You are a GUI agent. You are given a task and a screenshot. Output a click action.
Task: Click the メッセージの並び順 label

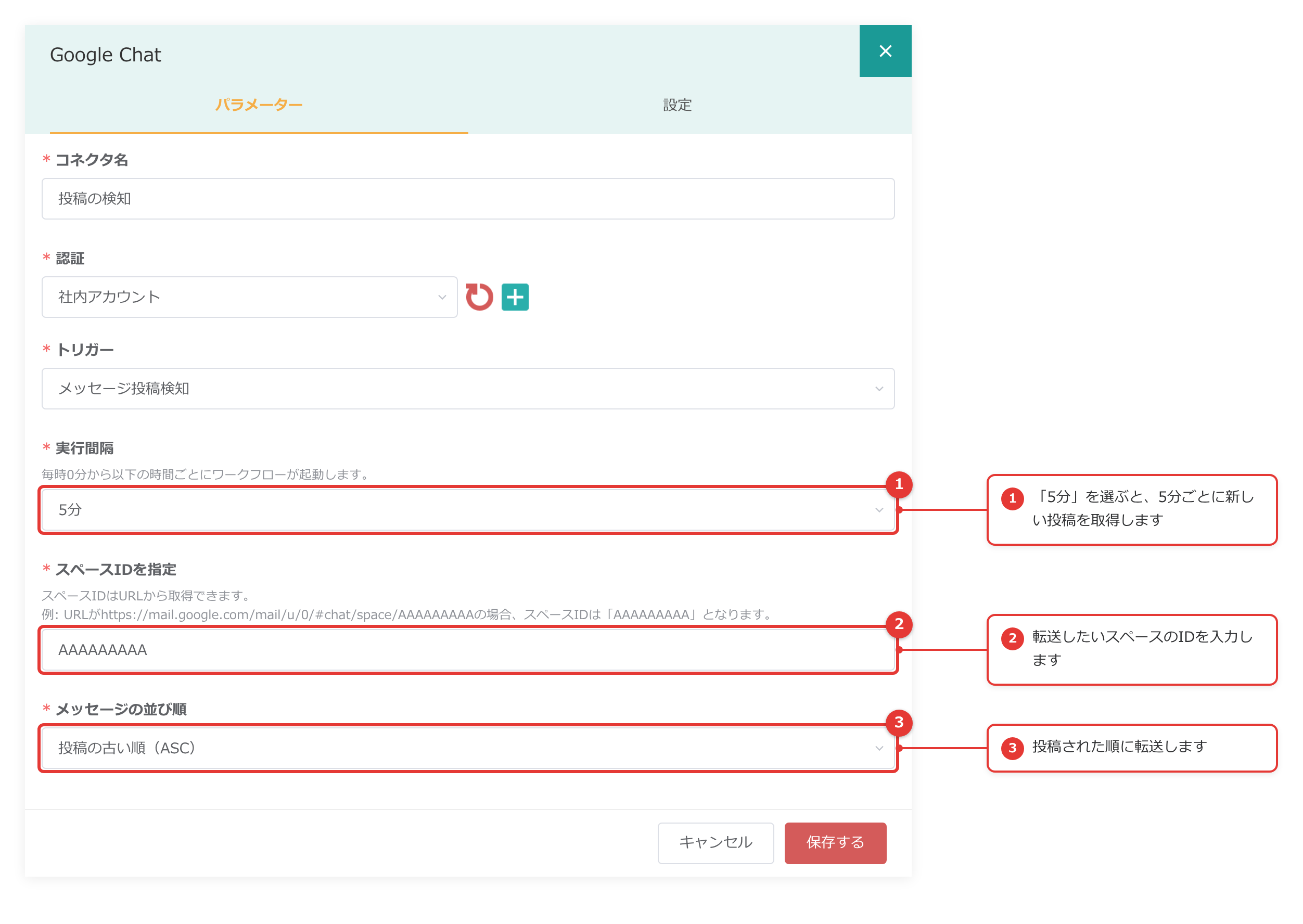pyautogui.click(x=121, y=709)
